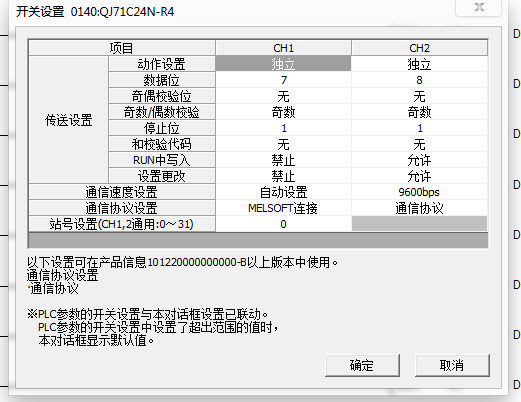Select CH2 和校验代码 cell
Viewport: 521px width, 402px height.
coord(419,144)
